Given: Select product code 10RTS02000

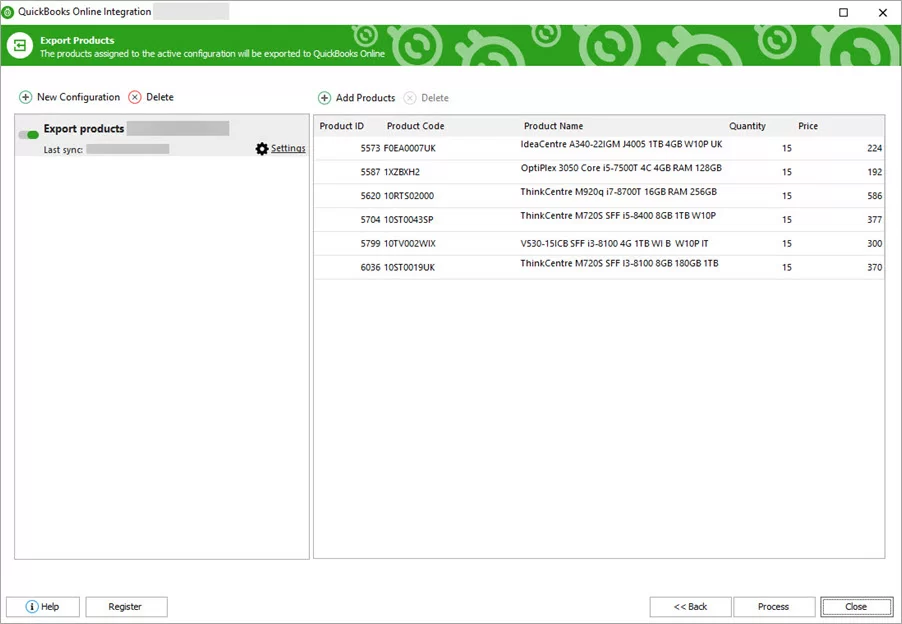Looking at the screenshot, I should [408, 196].
